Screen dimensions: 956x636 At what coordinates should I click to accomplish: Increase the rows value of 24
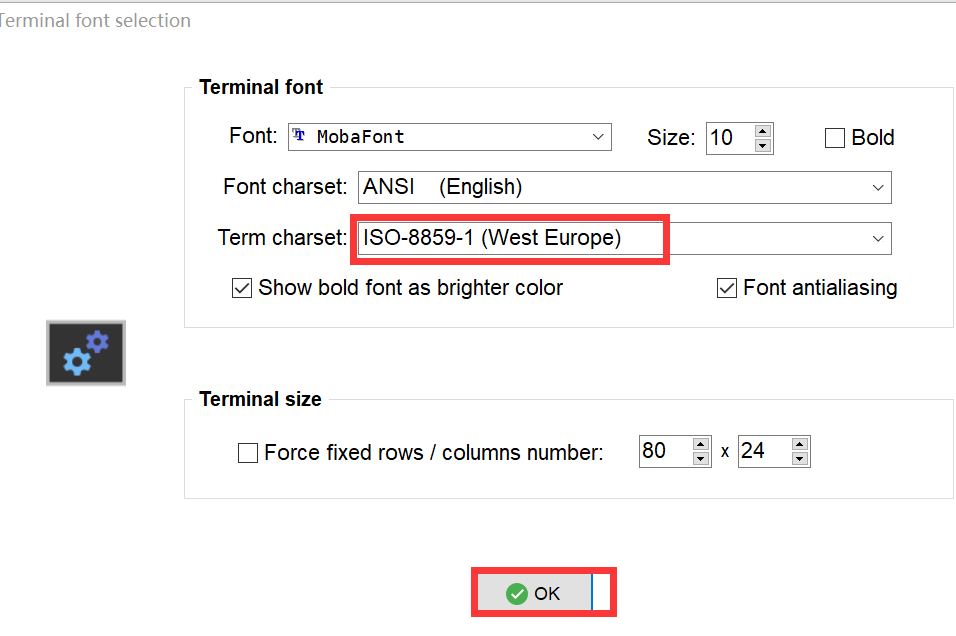point(799,444)
